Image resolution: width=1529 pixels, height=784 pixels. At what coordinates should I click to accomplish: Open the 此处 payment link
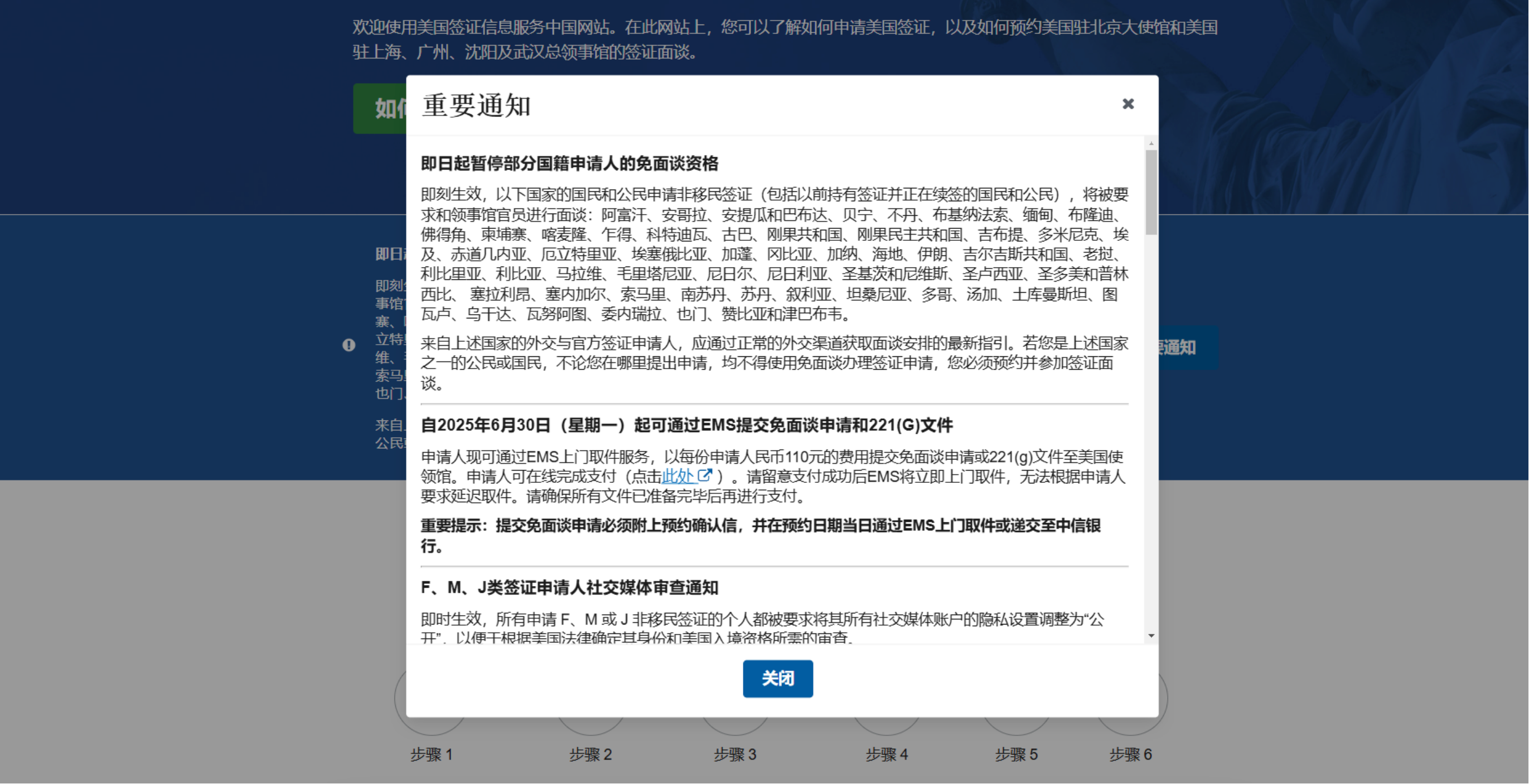tap(680, 476)
